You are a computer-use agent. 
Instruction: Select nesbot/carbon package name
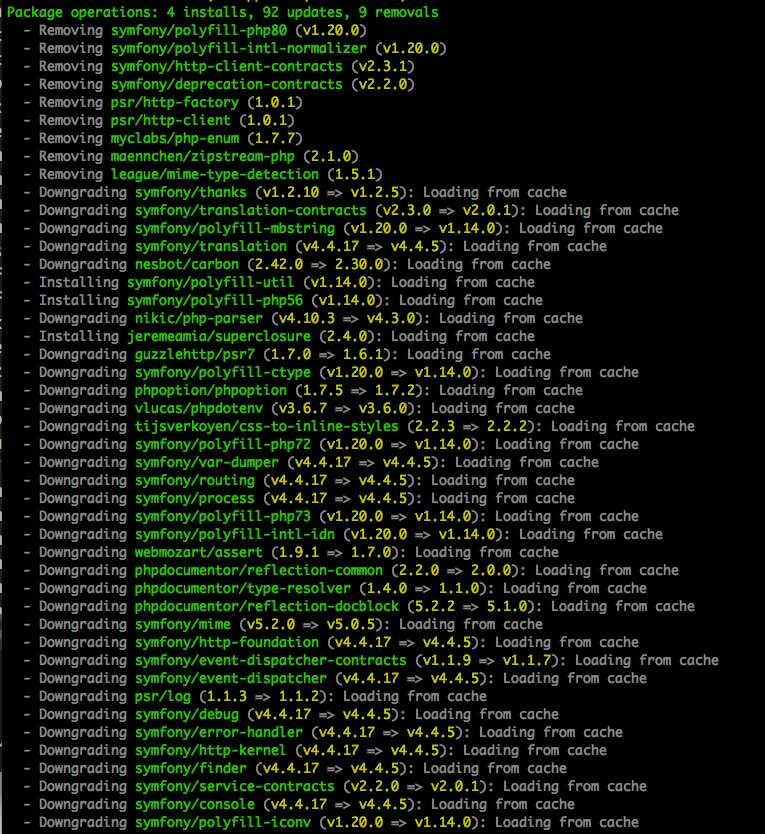(x=187, y=264)
